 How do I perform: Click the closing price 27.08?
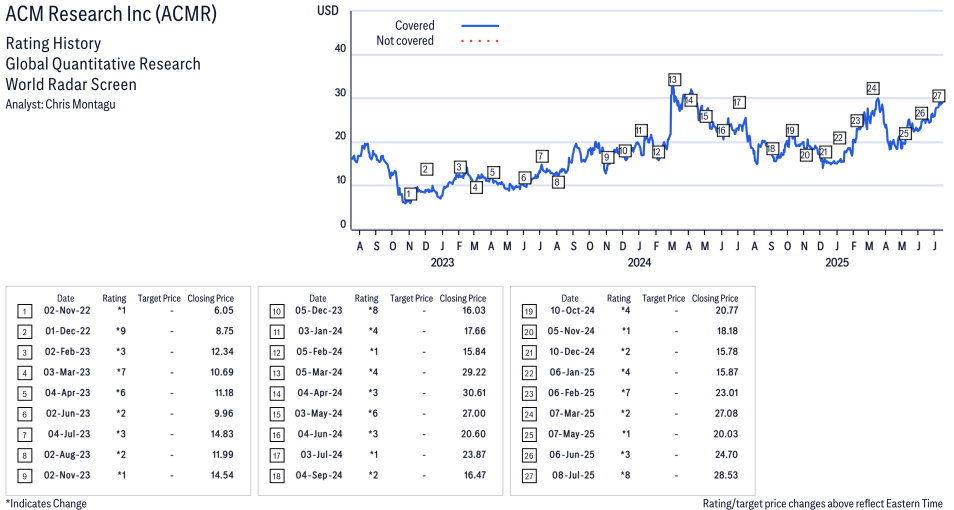(726, 414)
